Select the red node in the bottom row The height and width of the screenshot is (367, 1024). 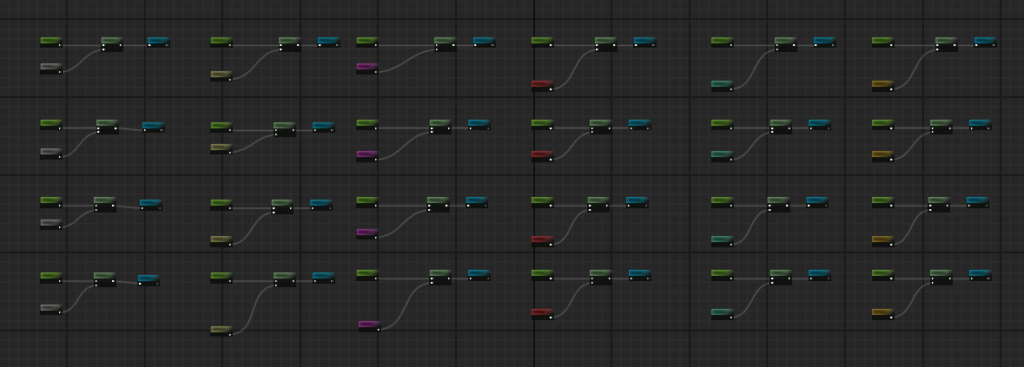coord(542,315)
